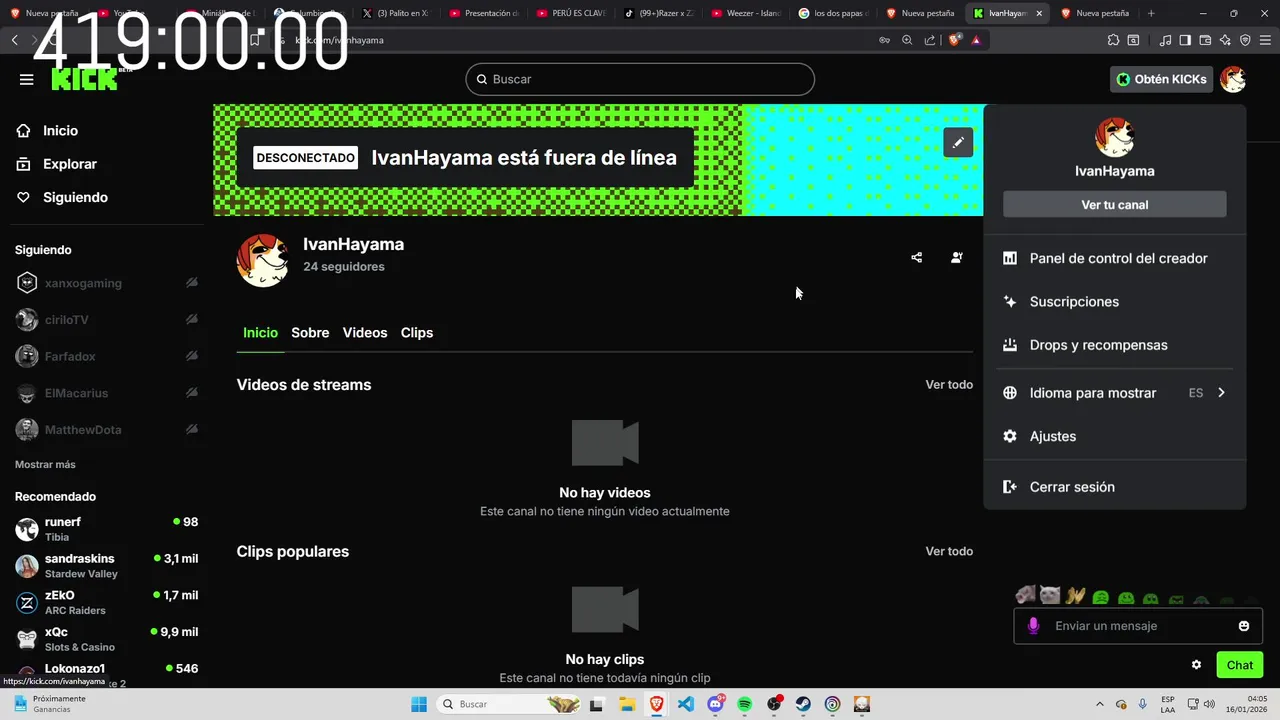Open Steam from the taskbar

click(803, 704)
